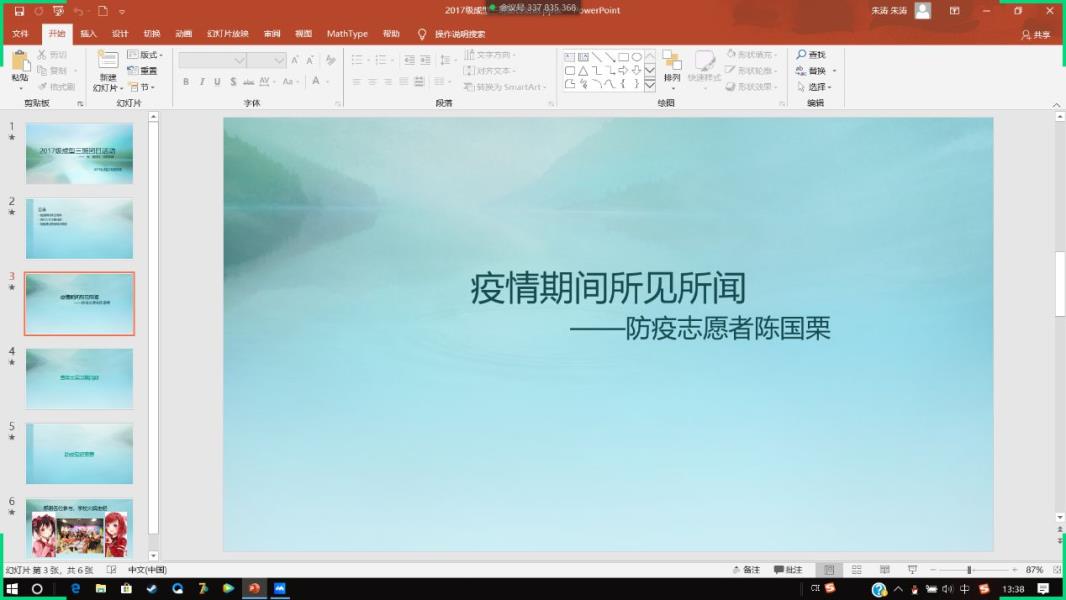Image resolution: width=1066 pixels, height=600 pixels.
Task: Switch to Normal view in status bar
Action: 829,569
